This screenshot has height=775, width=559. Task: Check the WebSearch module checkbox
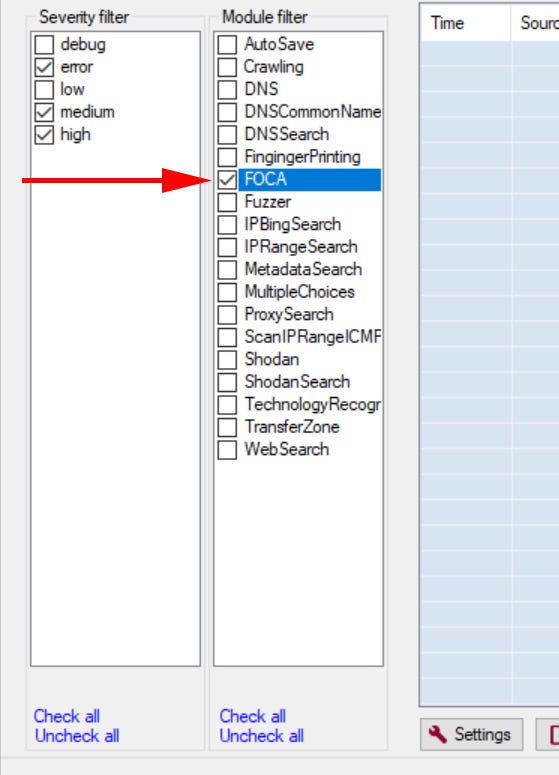pyautogui.click(x=227, y=449)
